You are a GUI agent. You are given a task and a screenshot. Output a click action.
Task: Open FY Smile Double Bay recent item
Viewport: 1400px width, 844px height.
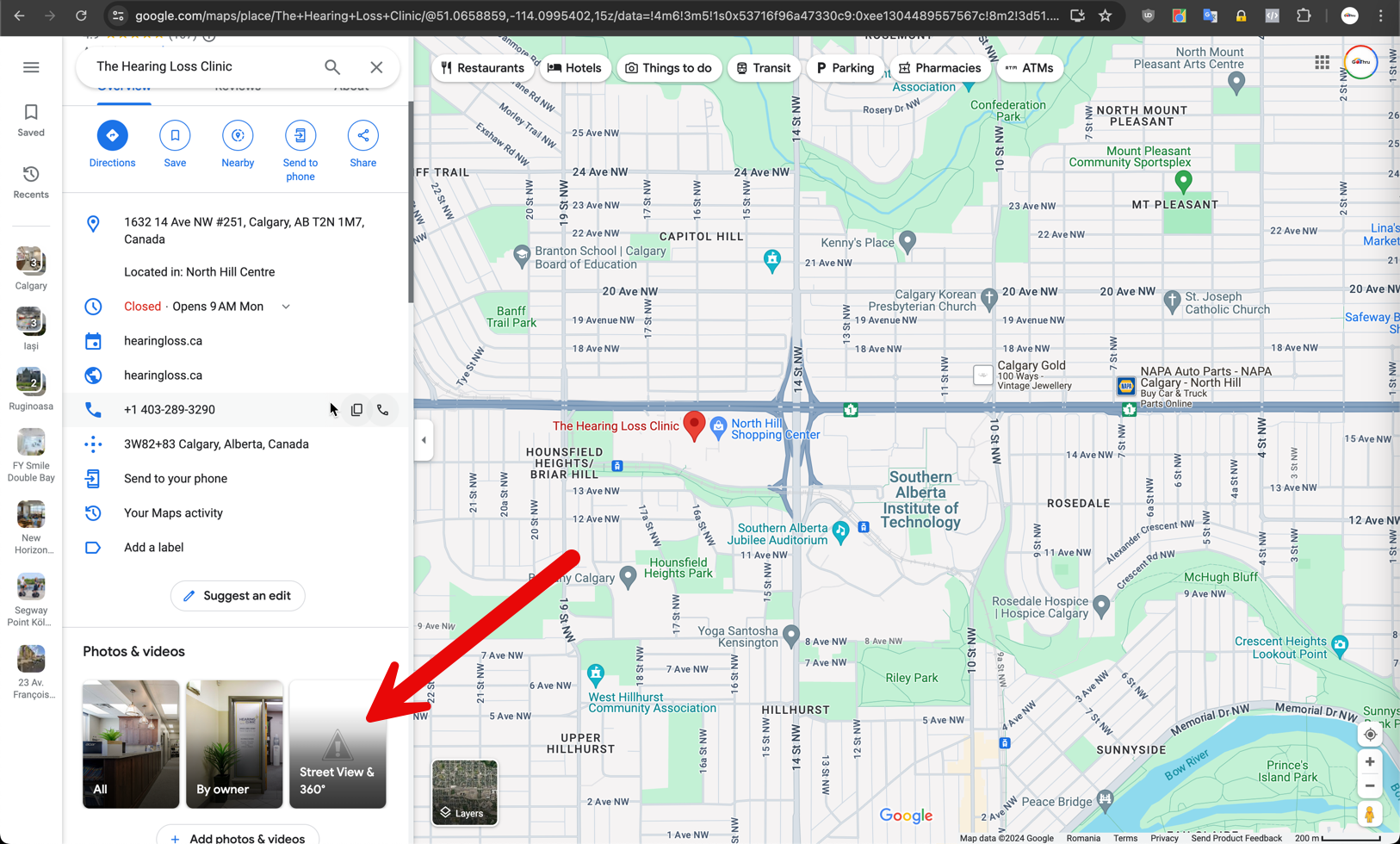31,456
